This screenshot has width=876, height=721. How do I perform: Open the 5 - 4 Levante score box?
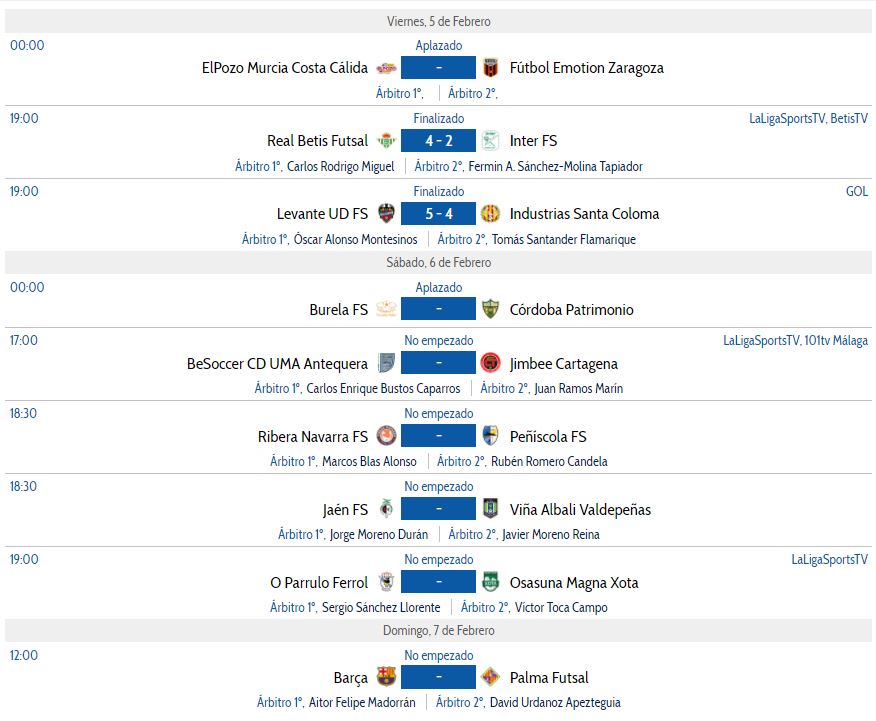(438, 214)
